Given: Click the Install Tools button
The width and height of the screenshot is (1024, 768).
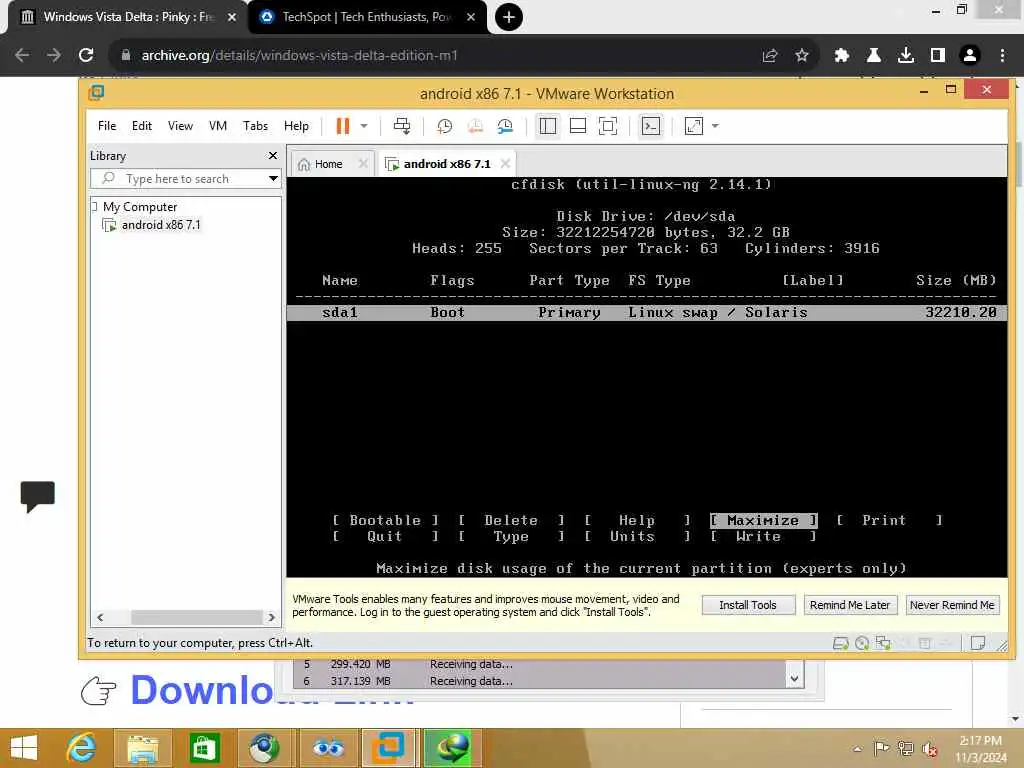Looking at the screenshot, I should [x=748, y=605].
